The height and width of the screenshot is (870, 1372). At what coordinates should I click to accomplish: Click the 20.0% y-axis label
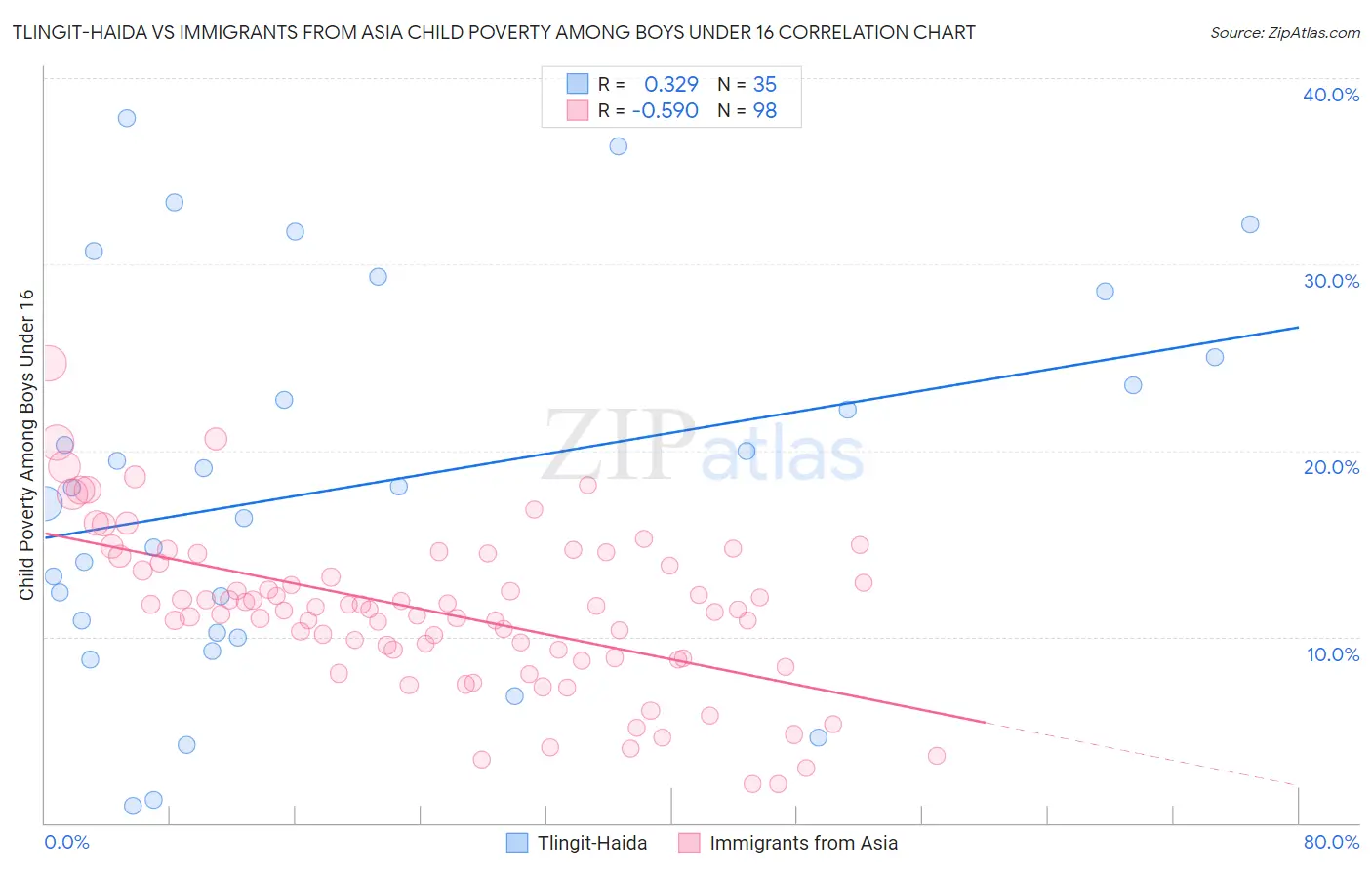point(1331,467)
